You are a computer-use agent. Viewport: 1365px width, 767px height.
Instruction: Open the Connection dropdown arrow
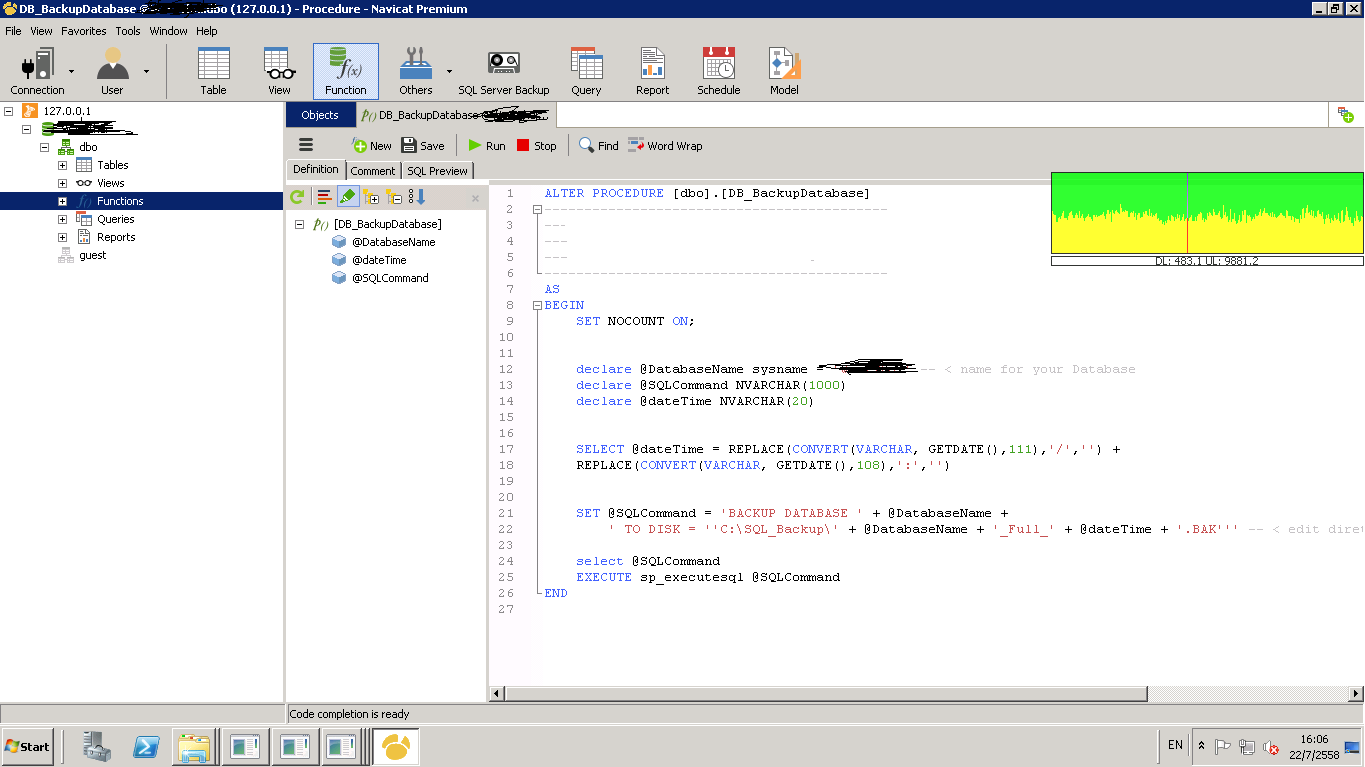[x=71, y=71]
